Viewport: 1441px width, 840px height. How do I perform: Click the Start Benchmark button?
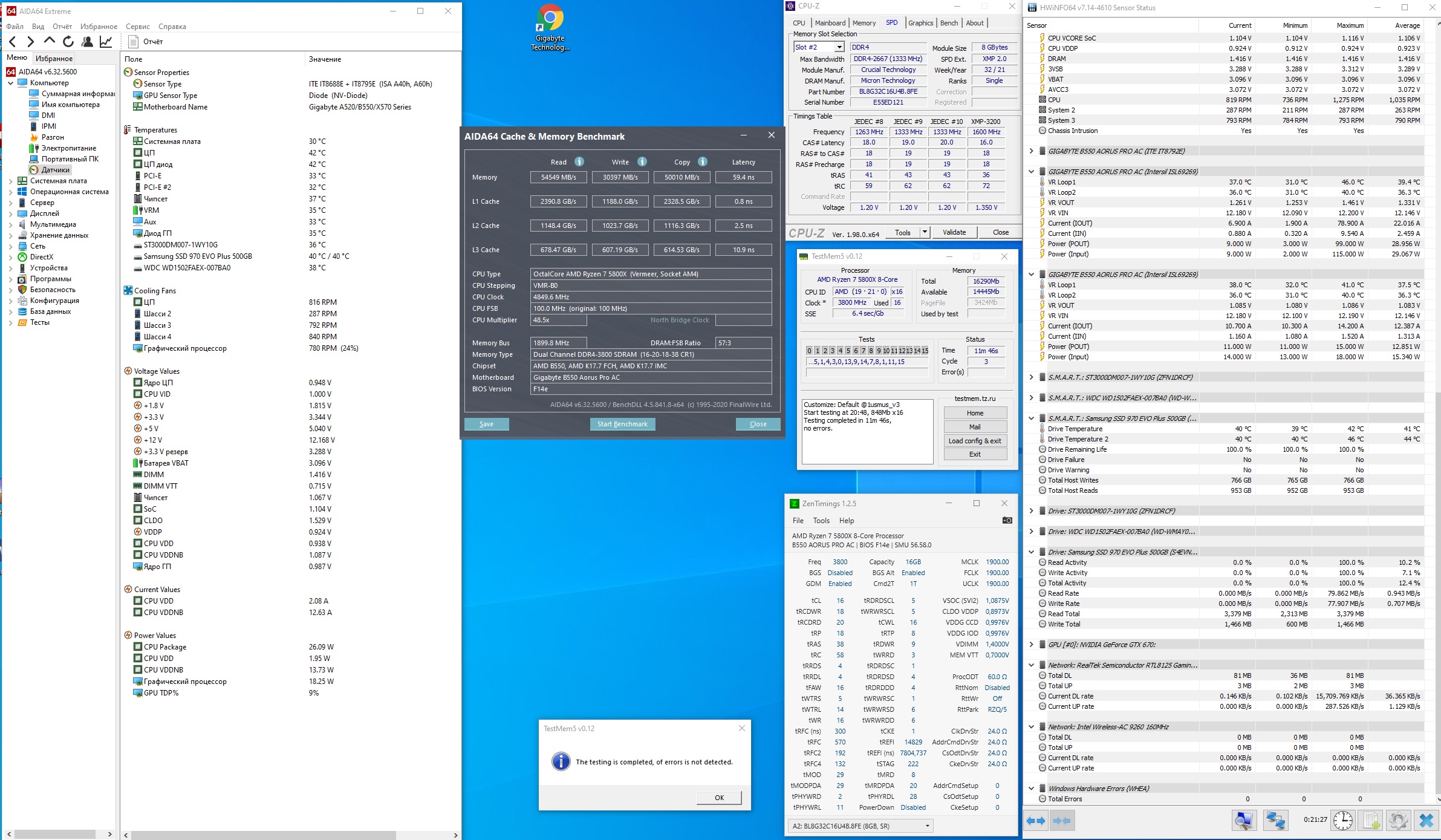(622, 424)
